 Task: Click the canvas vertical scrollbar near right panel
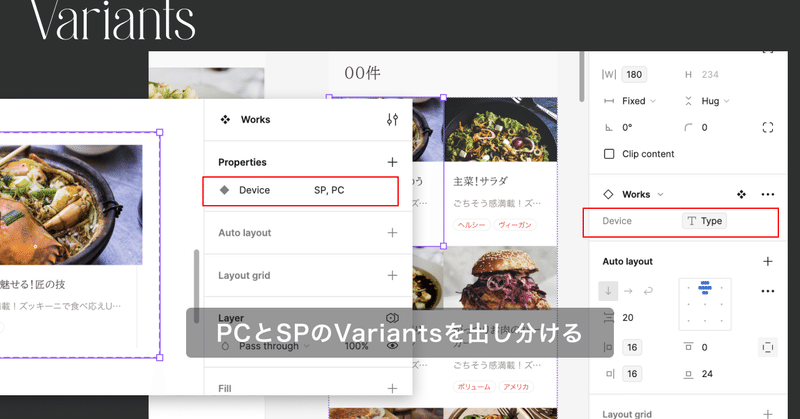click(x=582, y=77)
